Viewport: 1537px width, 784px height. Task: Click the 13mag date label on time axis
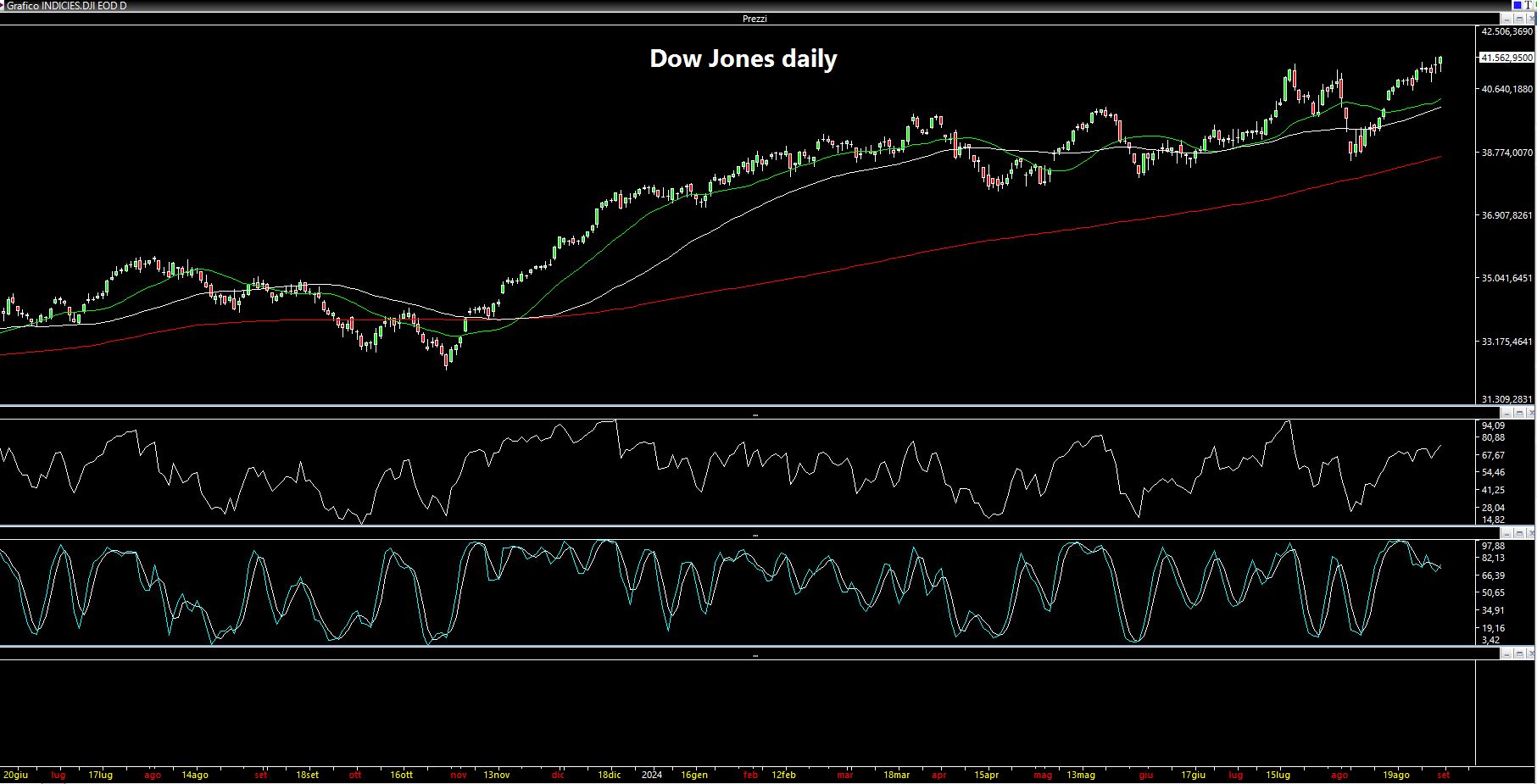pyautogui.click(x=1081, y=775)
